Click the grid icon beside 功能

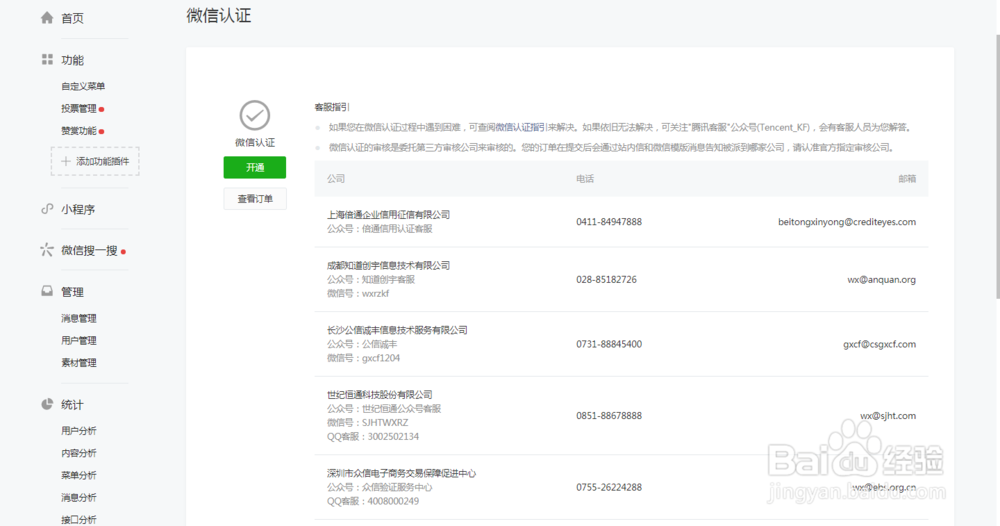[x=47, y=59]
